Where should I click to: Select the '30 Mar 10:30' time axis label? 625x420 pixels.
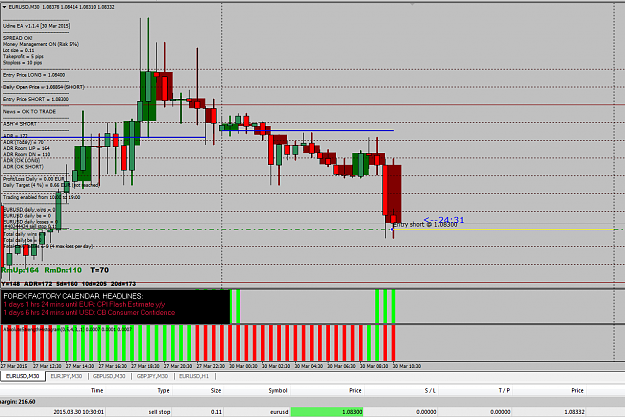[407, 366]
